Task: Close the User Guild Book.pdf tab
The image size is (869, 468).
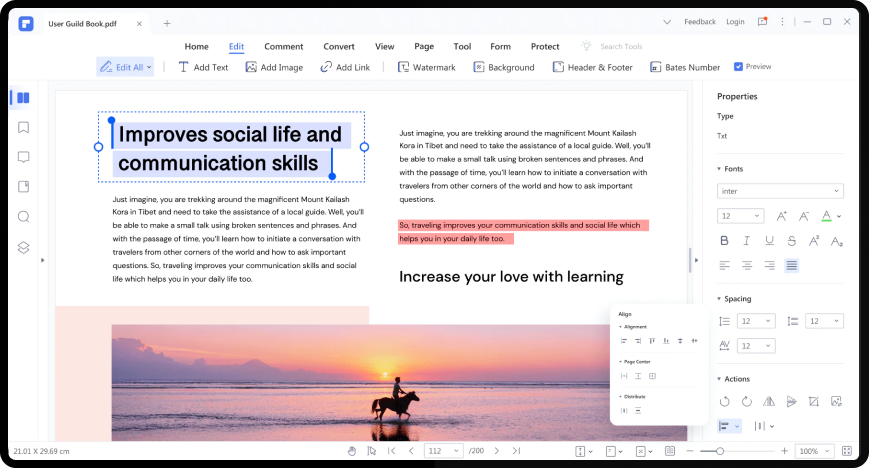Action: click(x=139, y=24)
